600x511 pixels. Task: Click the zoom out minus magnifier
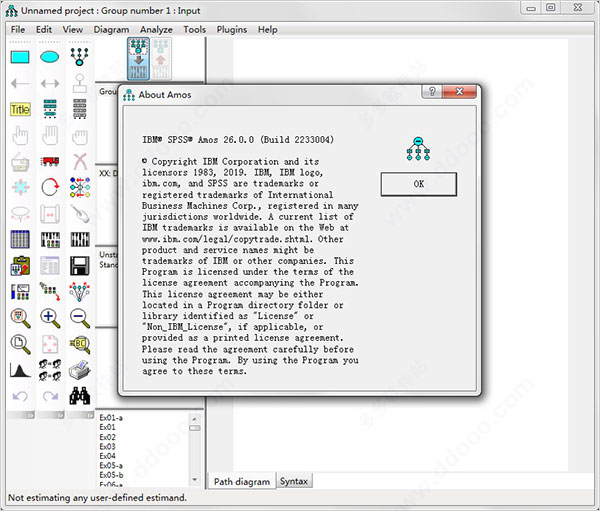(x=80, y=318)
